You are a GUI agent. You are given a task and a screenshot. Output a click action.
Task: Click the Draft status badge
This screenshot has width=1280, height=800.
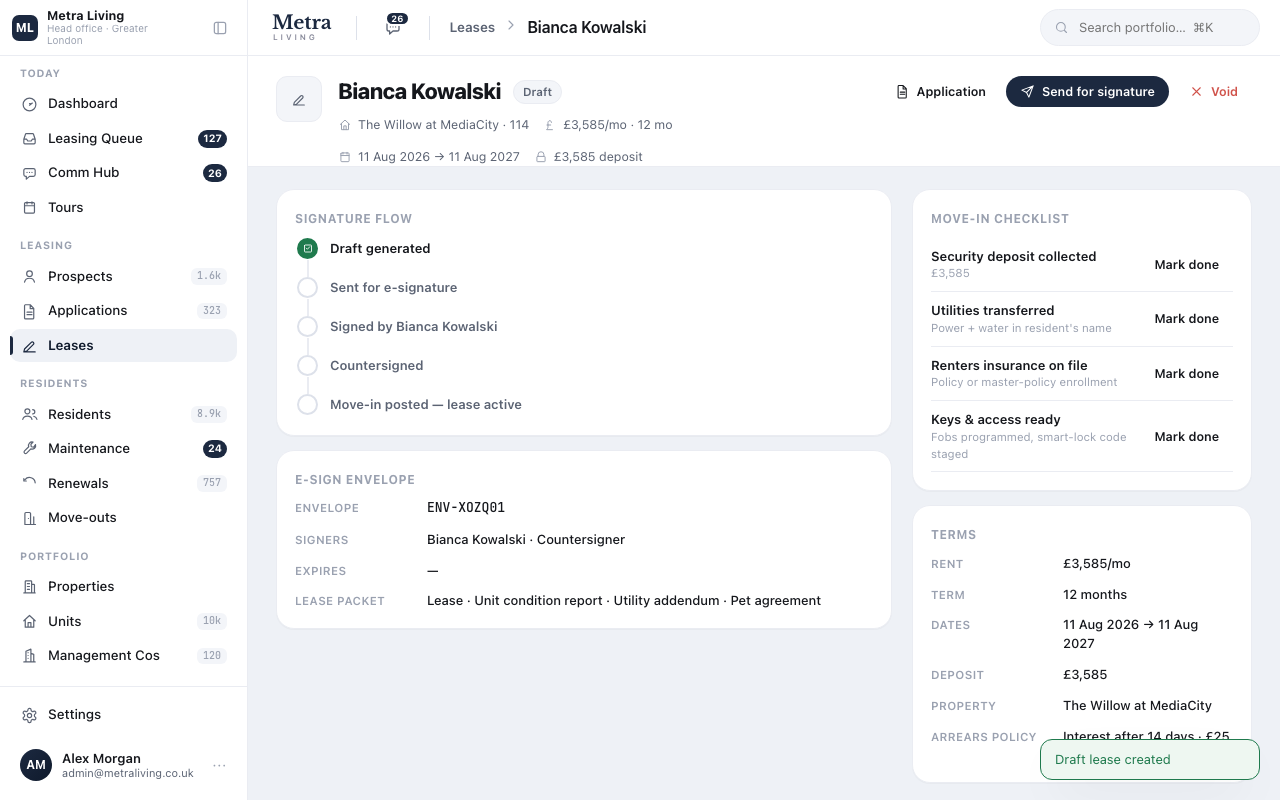pos(537,92)
